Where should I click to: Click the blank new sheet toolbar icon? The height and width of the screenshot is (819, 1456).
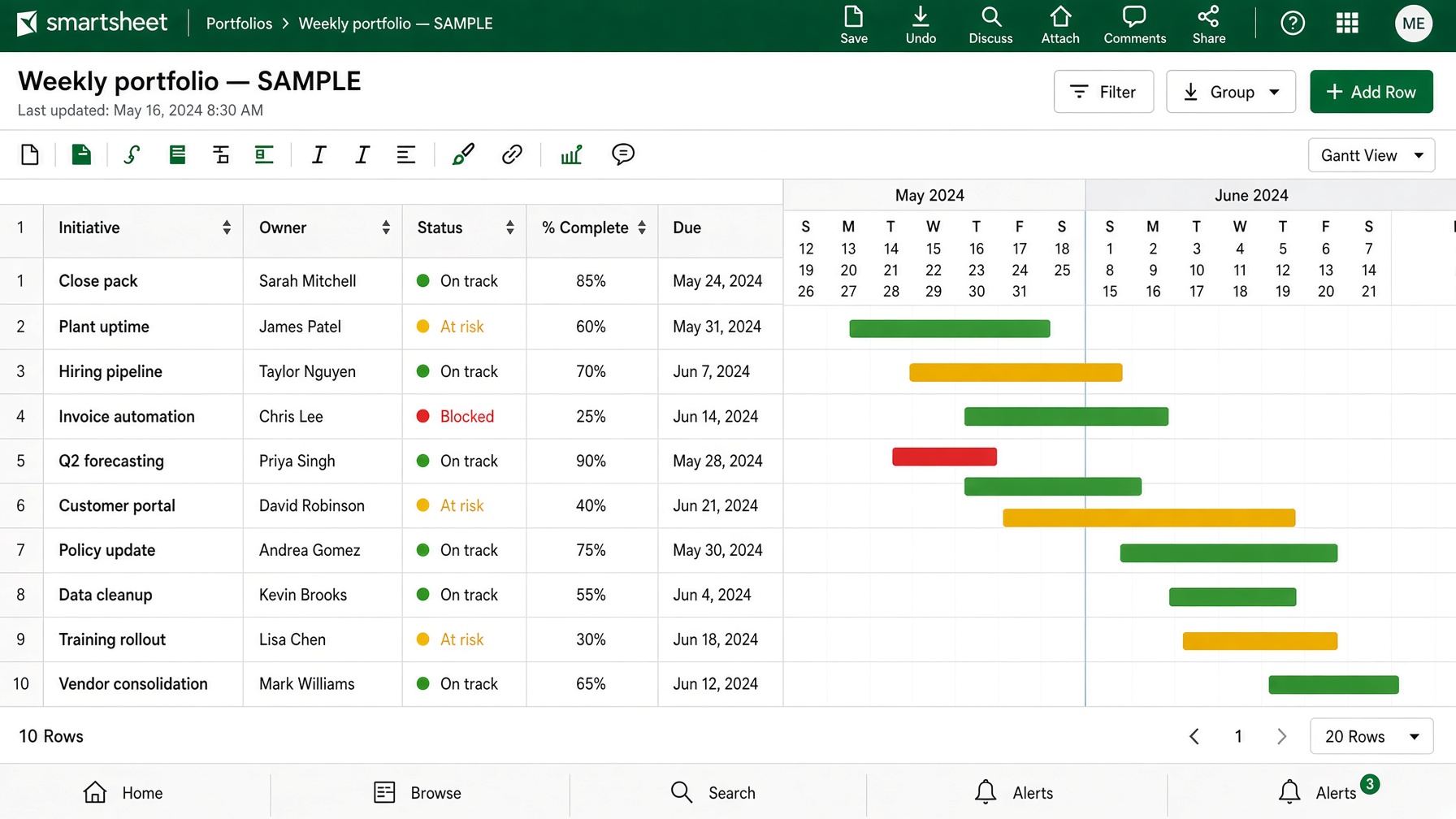click(30, 154)
